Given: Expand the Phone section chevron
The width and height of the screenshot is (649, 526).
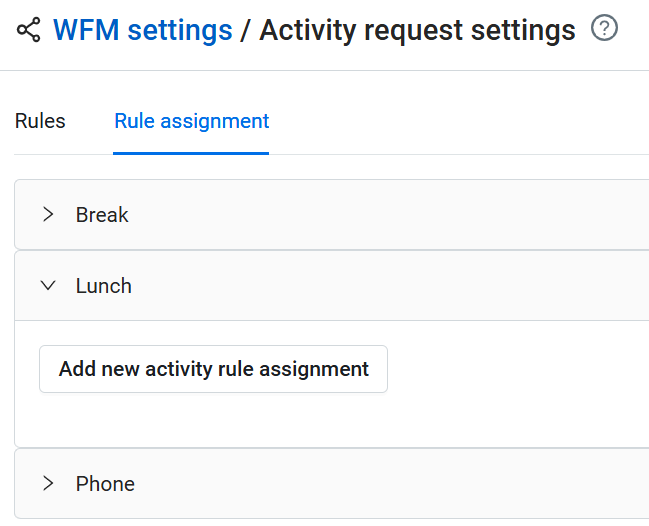Looking at the screenshot, I should [48, 483].
